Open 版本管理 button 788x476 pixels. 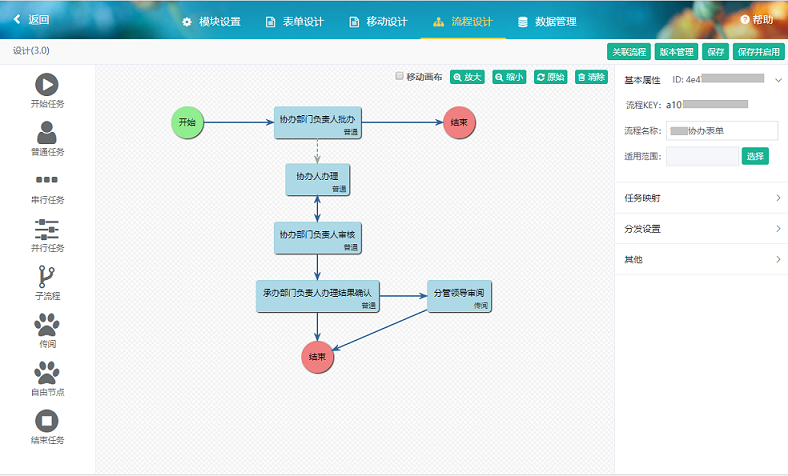point(678,52)
